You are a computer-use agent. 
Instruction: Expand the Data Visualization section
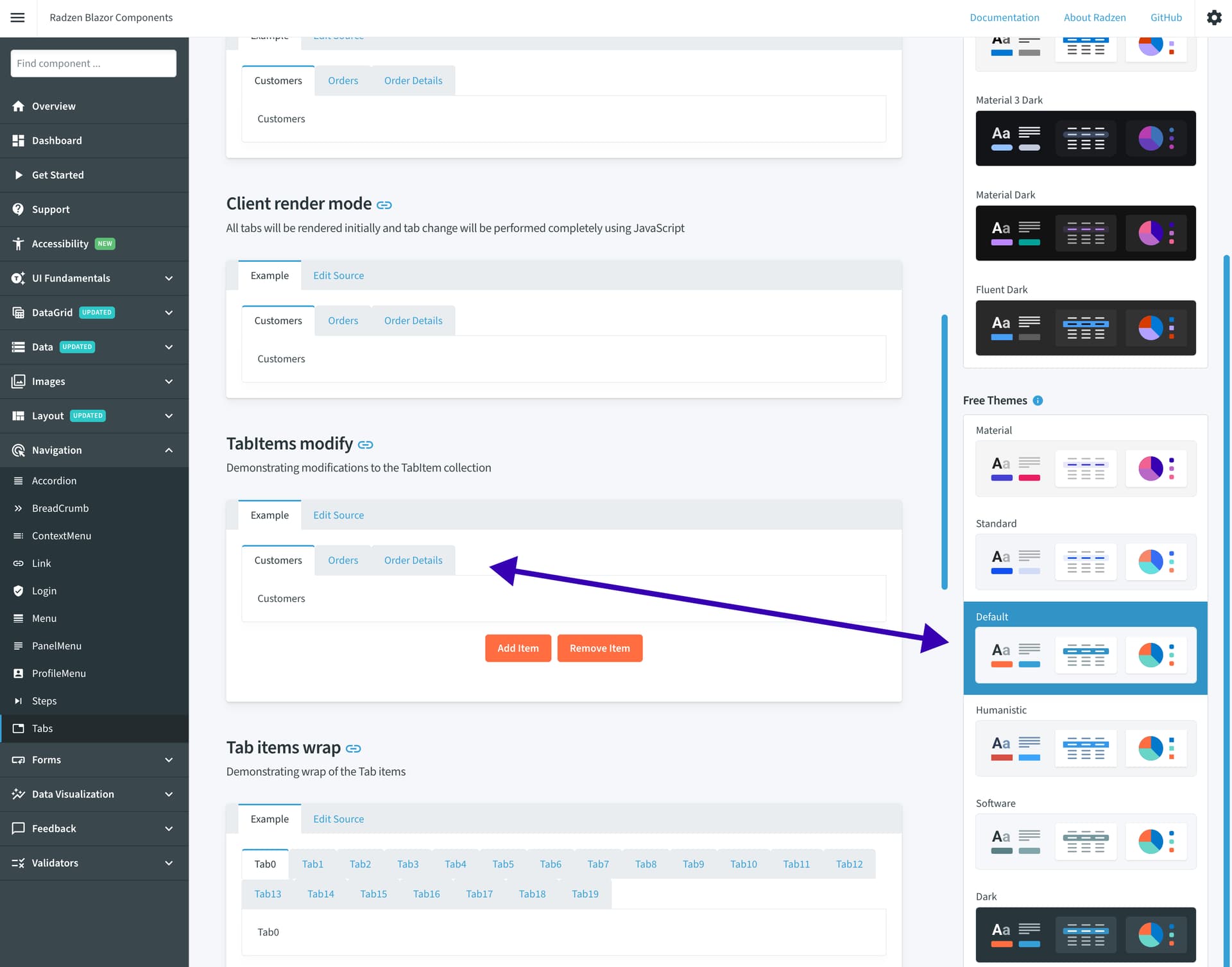(94, 794)
